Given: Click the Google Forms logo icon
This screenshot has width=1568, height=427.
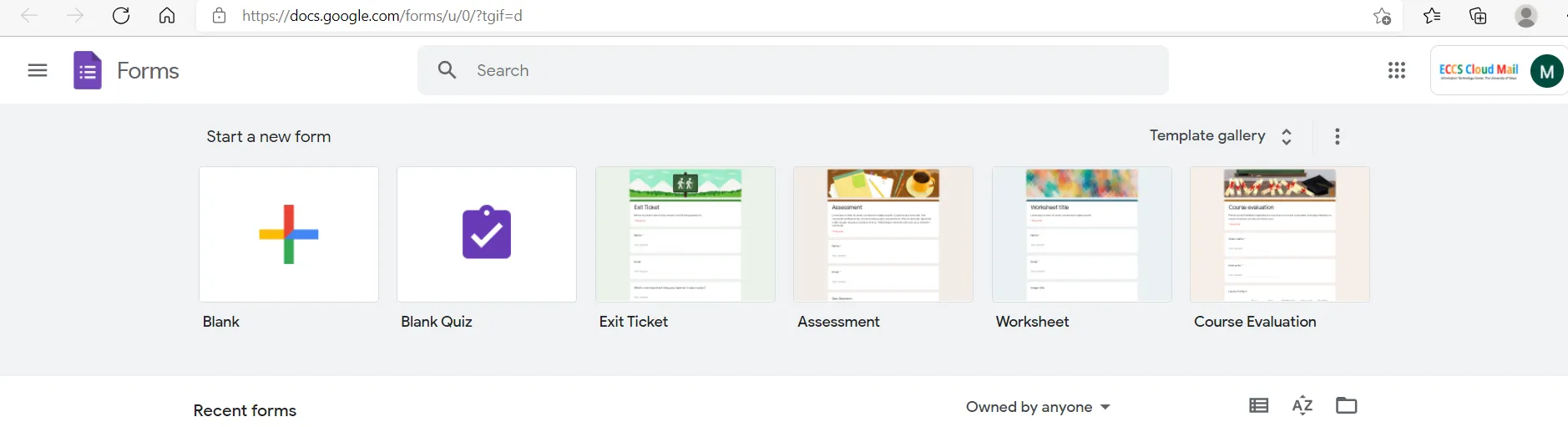Looking at the screenshot, I should (88, 70).
